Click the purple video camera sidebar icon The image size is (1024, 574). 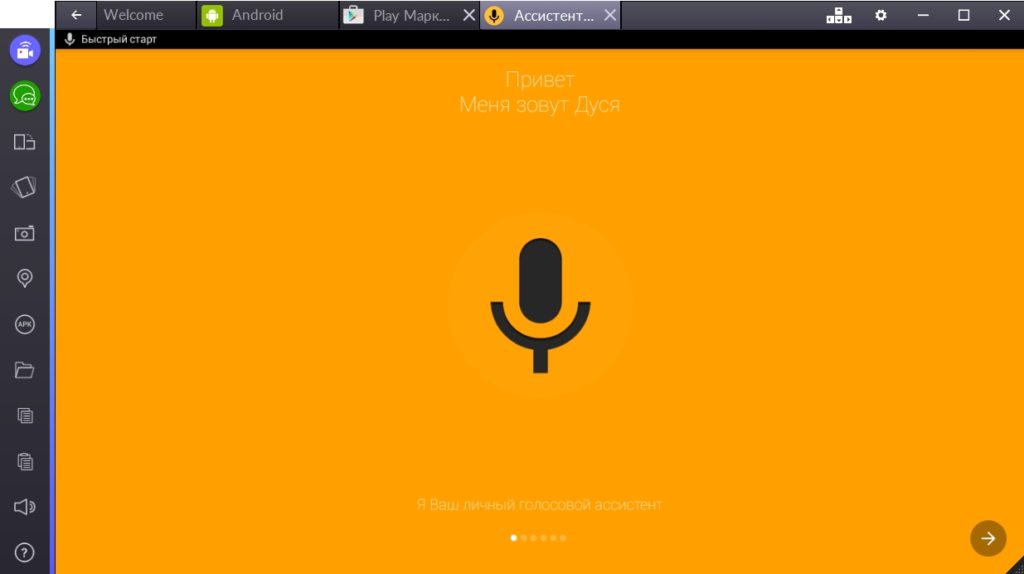tap(25, 50)
